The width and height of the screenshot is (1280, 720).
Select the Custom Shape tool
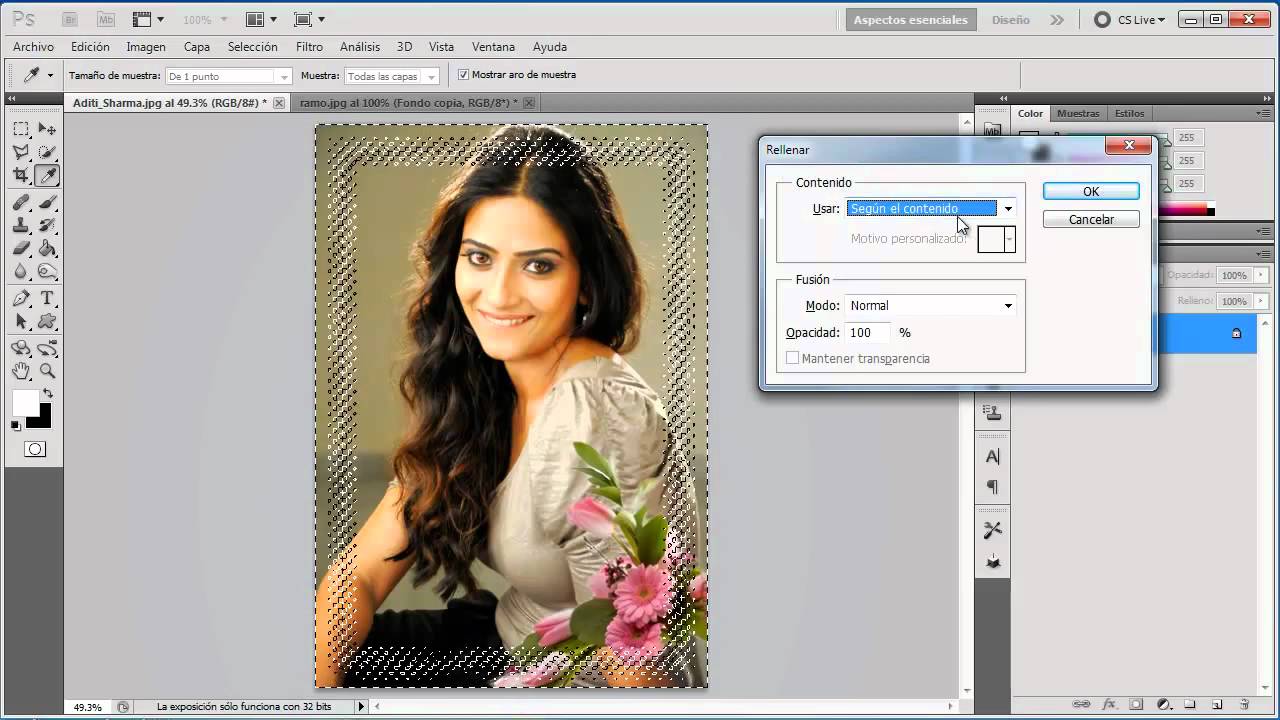tap(47, 321)
